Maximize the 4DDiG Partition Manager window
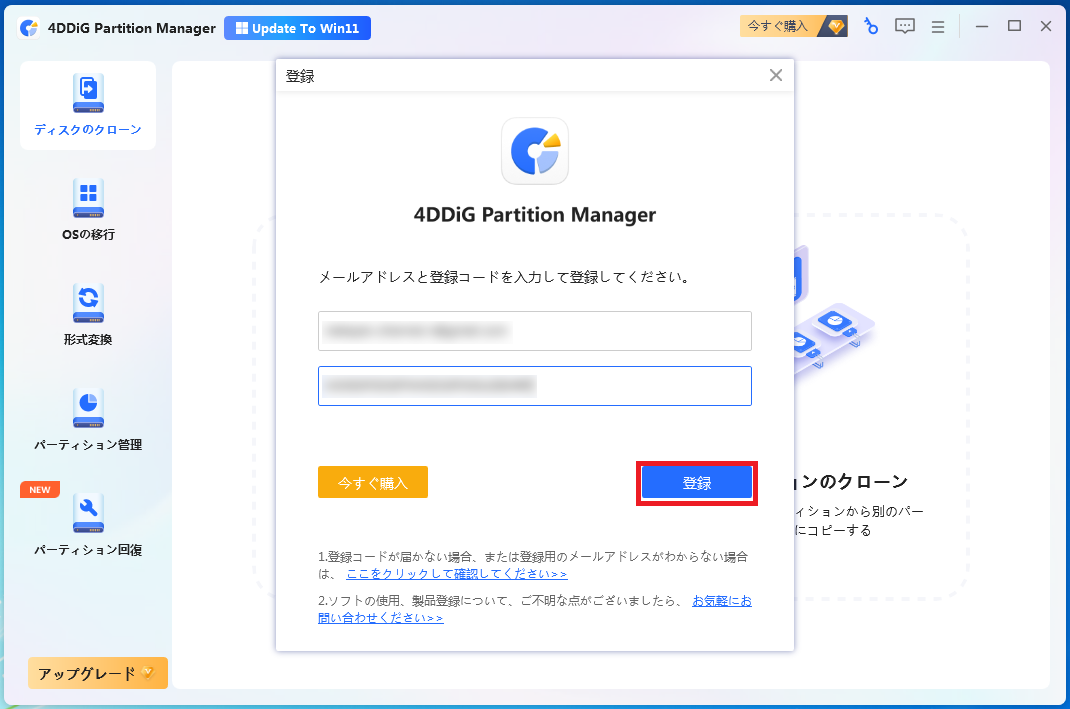Image resolution: width=1070 pixels, height=709 pixels. click(1015, 26)
